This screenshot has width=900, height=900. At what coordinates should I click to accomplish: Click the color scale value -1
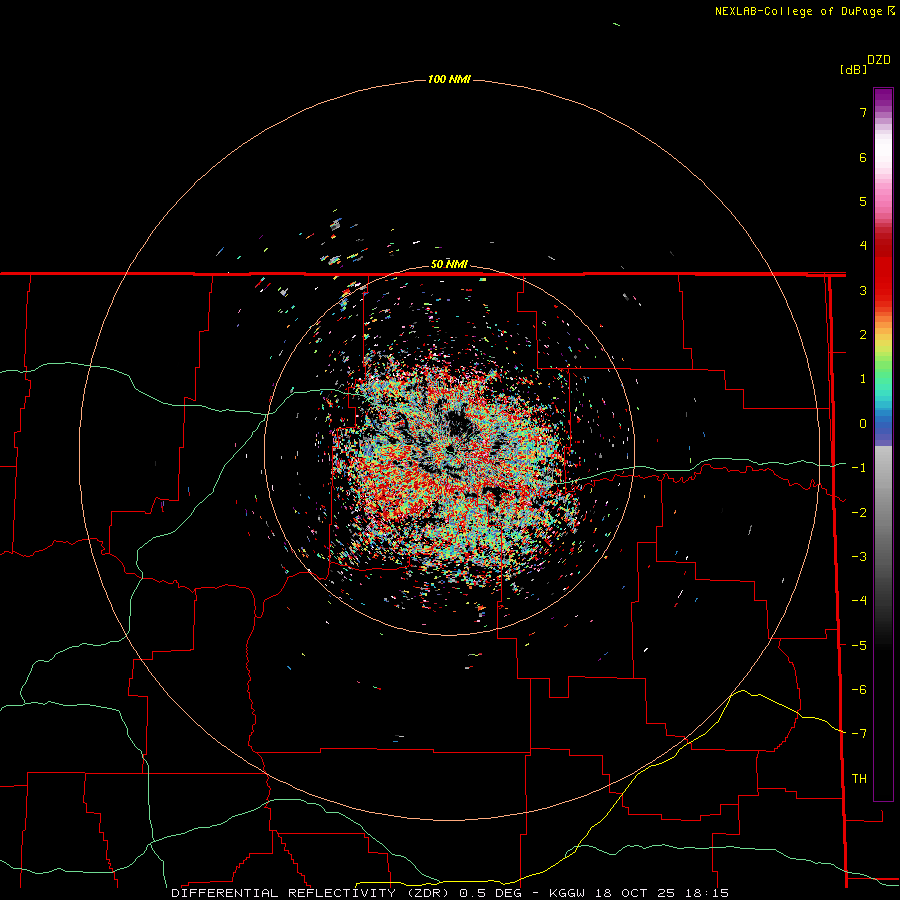(859, 468)
